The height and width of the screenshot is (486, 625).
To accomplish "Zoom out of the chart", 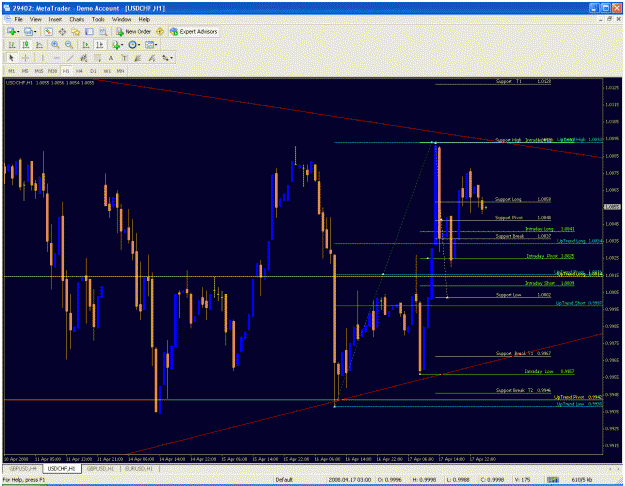I will (x=69, y=45).
